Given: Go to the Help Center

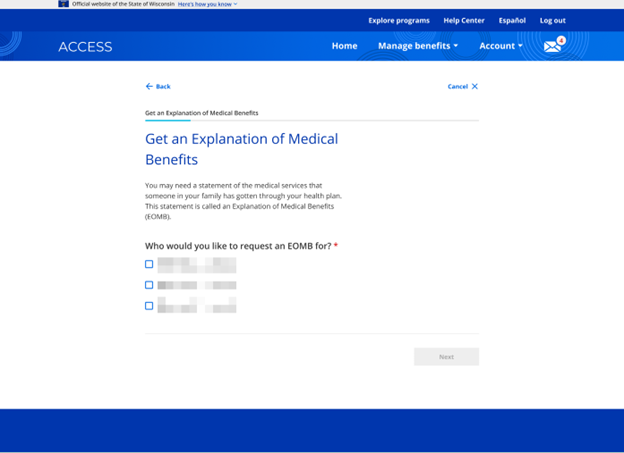Looking at the screenshot, I should tap(464, 20).
